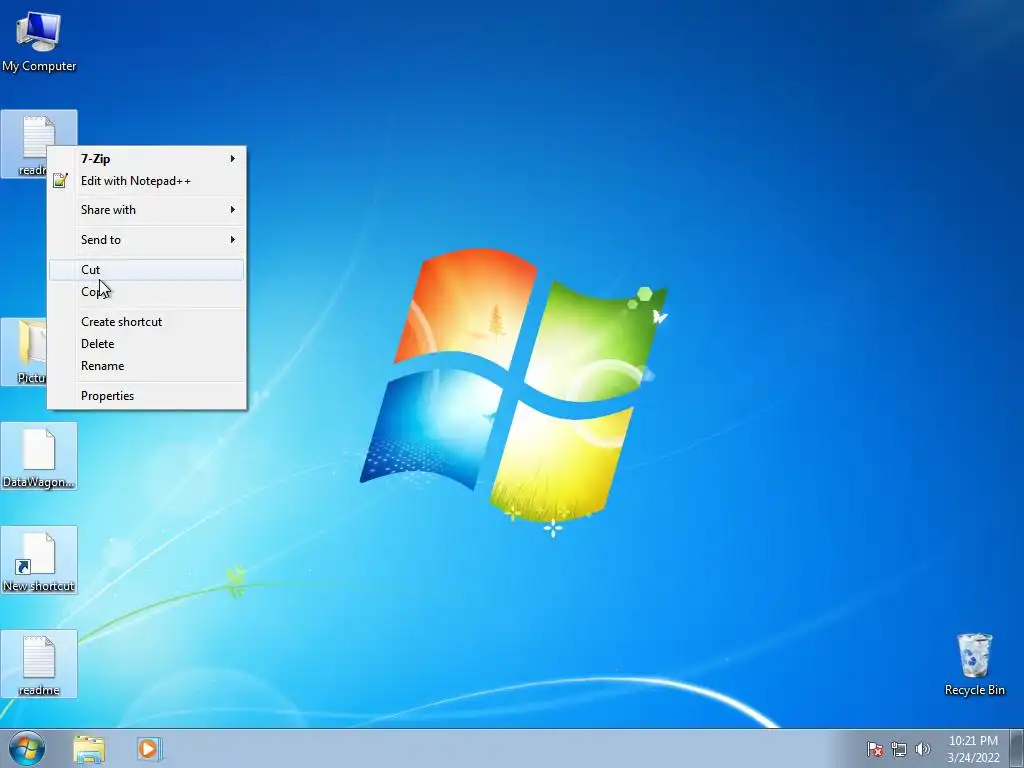The height and width of the screenshot is (768, 1024).
Task: Click the 10:21 PM clock in taskbar
Action: [x=973, y=749]
